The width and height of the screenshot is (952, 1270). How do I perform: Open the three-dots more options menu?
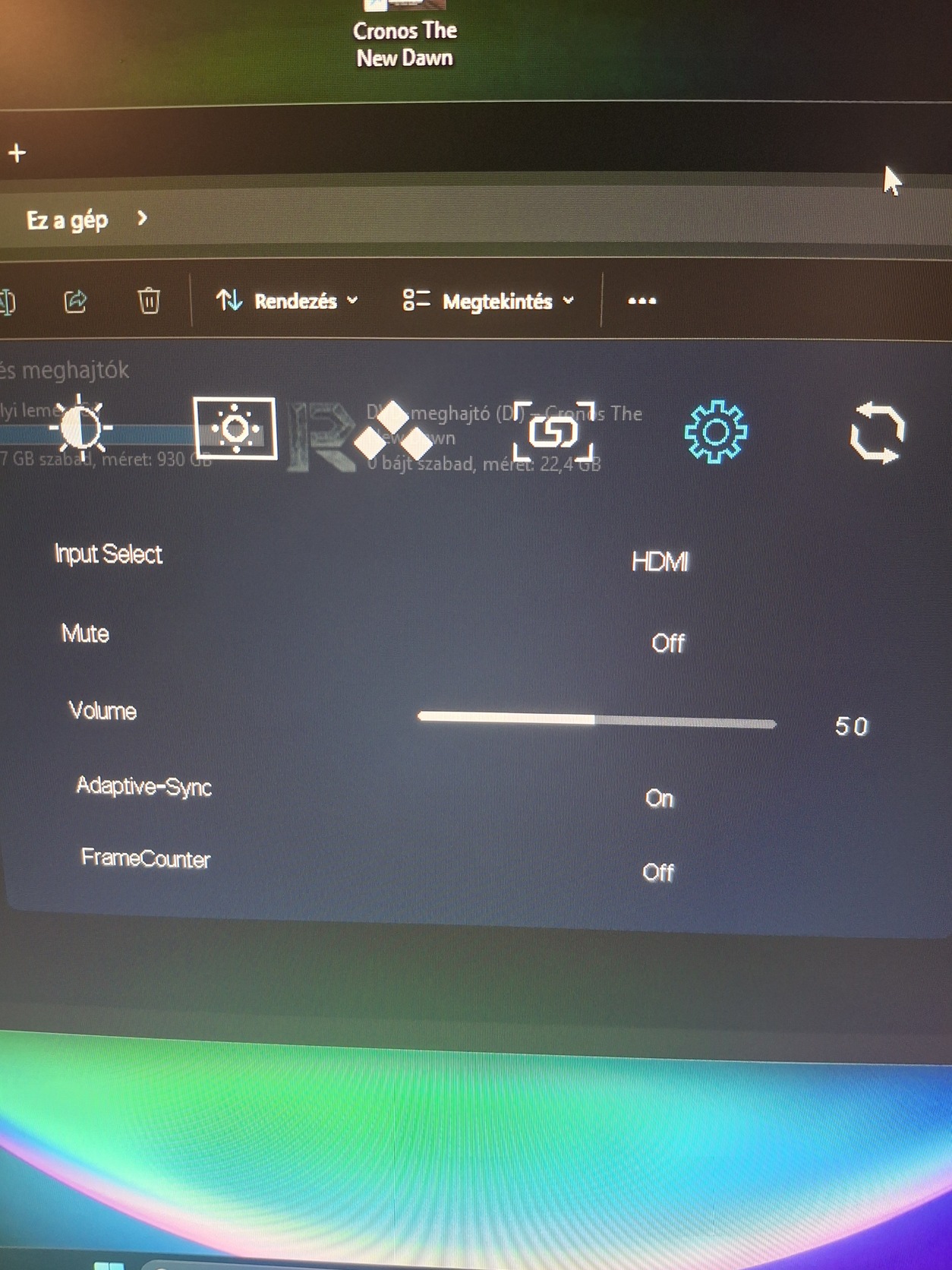coord(642,301)
